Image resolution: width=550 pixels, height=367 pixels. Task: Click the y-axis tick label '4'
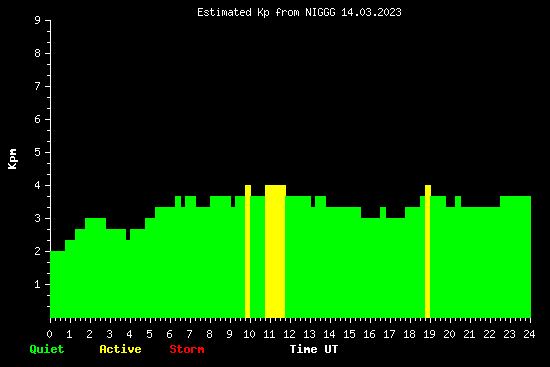tap(38, 185)
